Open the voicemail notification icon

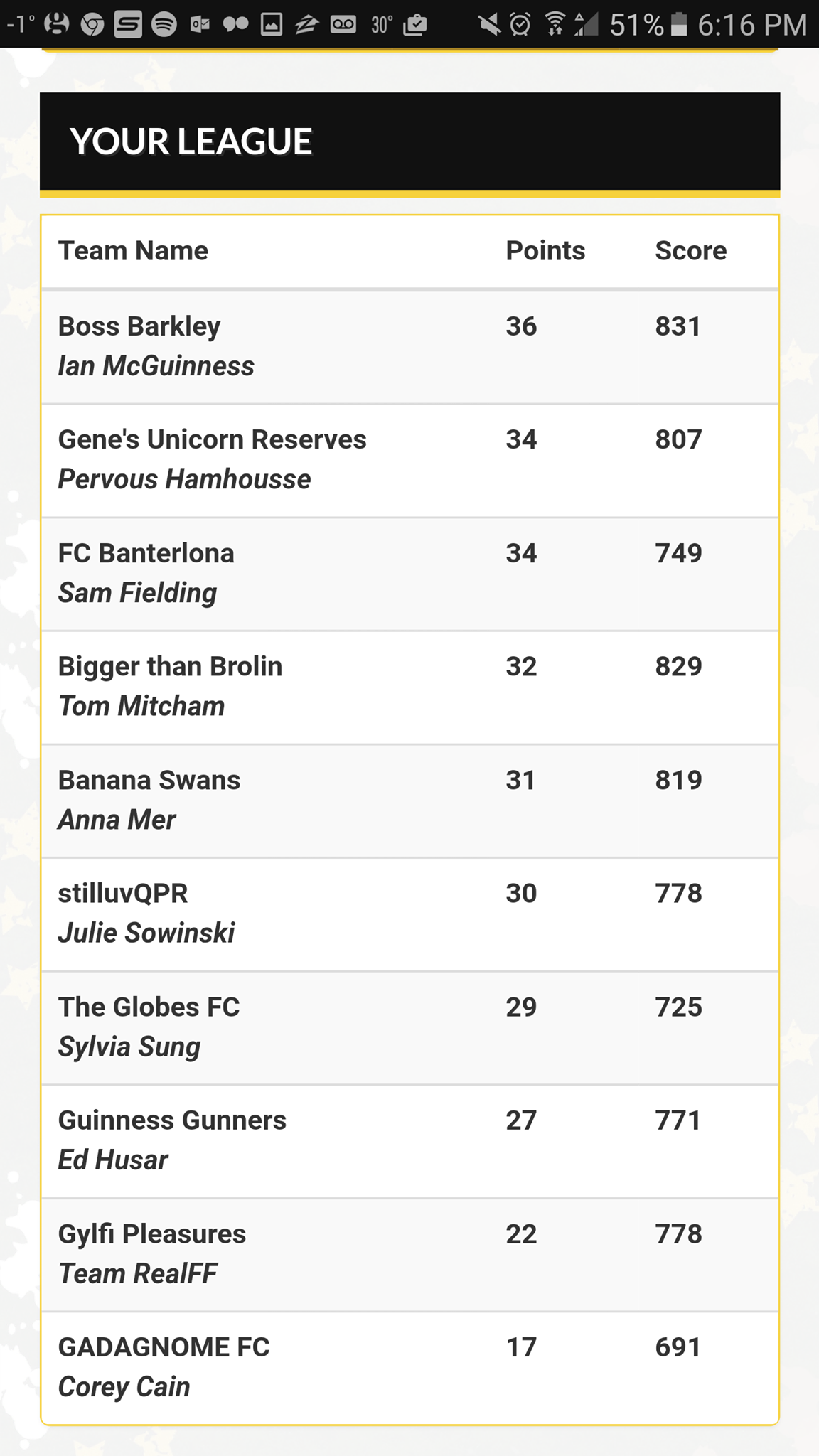(x=343, y=25)
